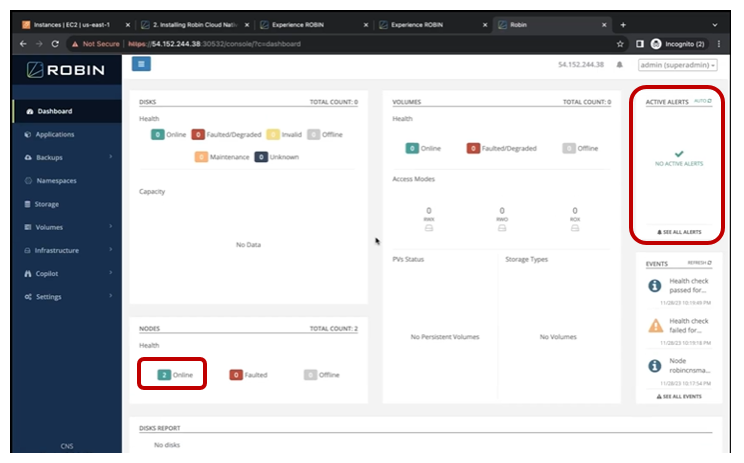Viewport: 744px width, 463px height.
Task: Click the Disks Faulted/Degraded badge
Action: click(x=198, y=135)
